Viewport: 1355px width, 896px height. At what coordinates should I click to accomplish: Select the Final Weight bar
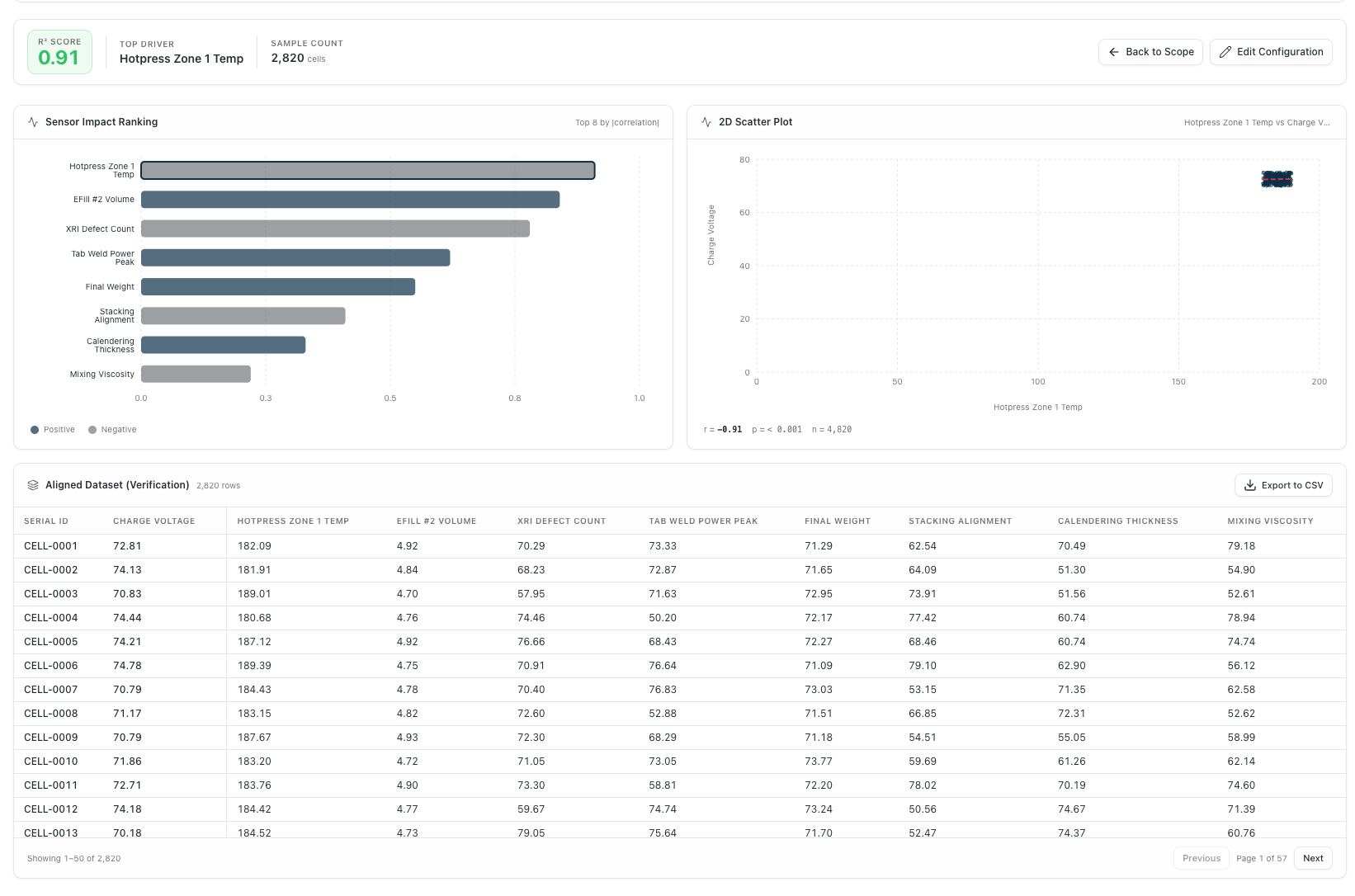click(278, 287)
